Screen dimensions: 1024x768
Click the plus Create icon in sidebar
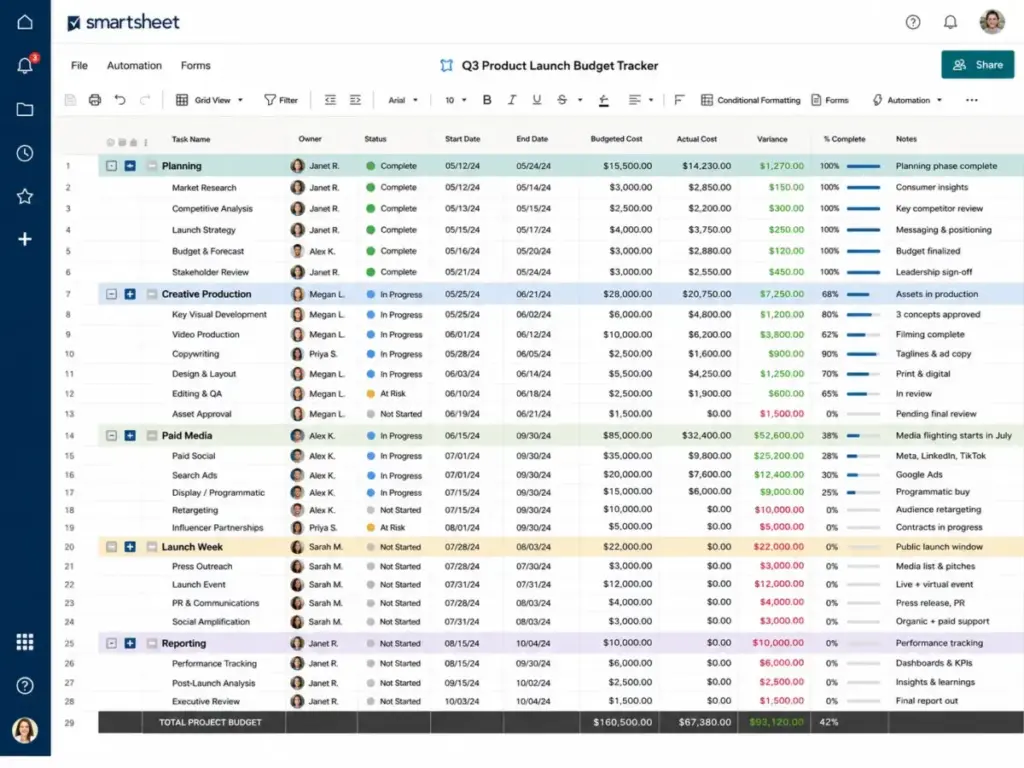tap(25, 239)
